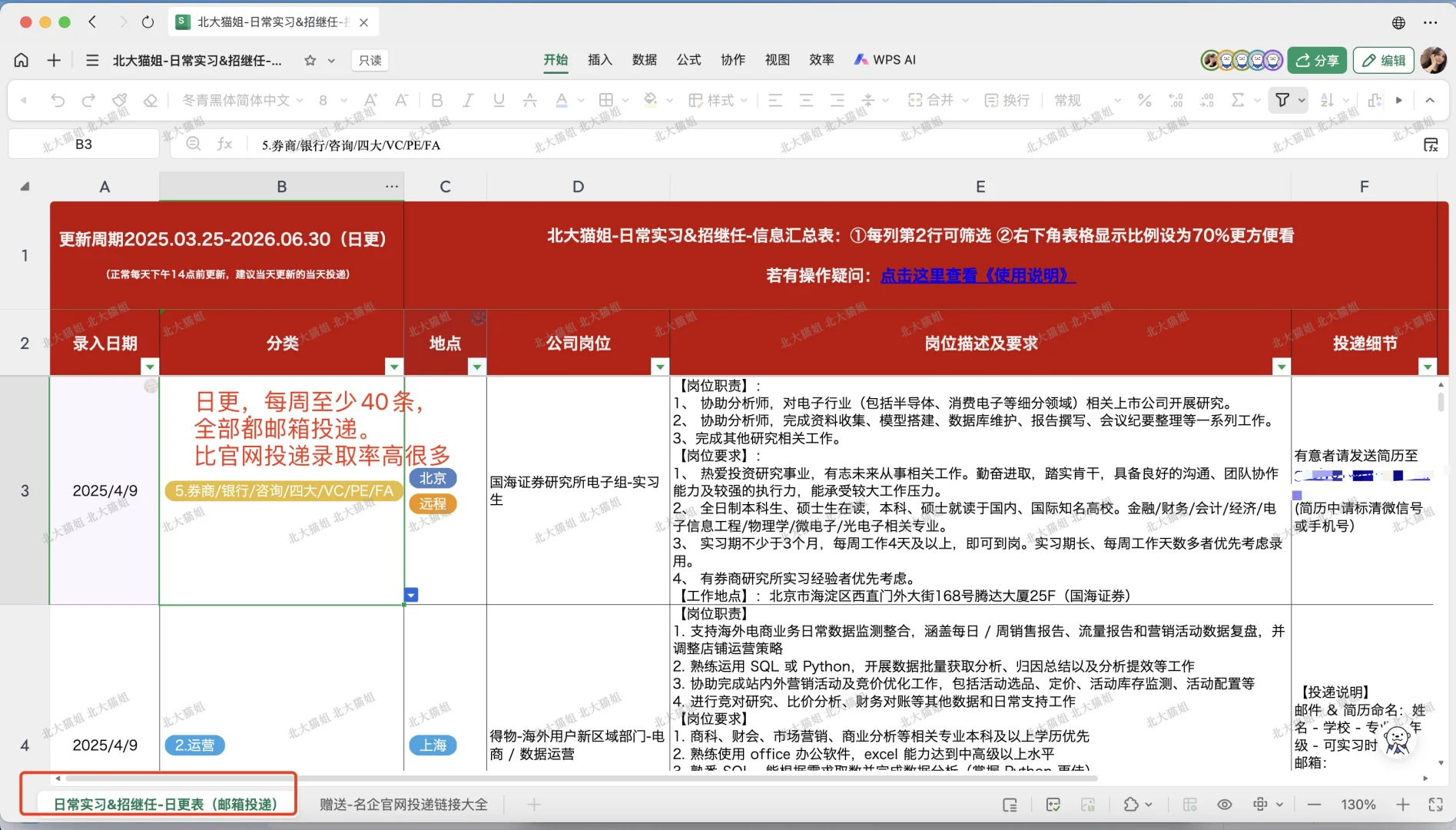Click the fx insert function icon
The height and width of the screenshot is (830, 1456).
[224, 144]
